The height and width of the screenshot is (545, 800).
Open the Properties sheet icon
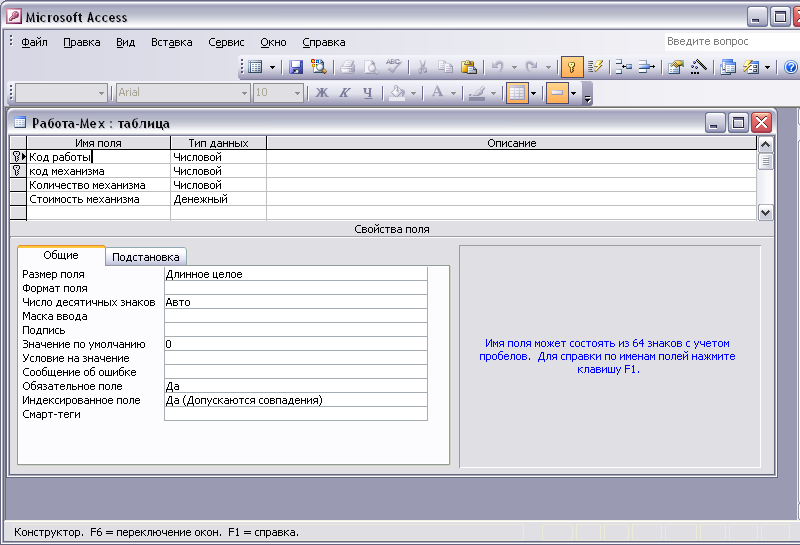point(676,67)
